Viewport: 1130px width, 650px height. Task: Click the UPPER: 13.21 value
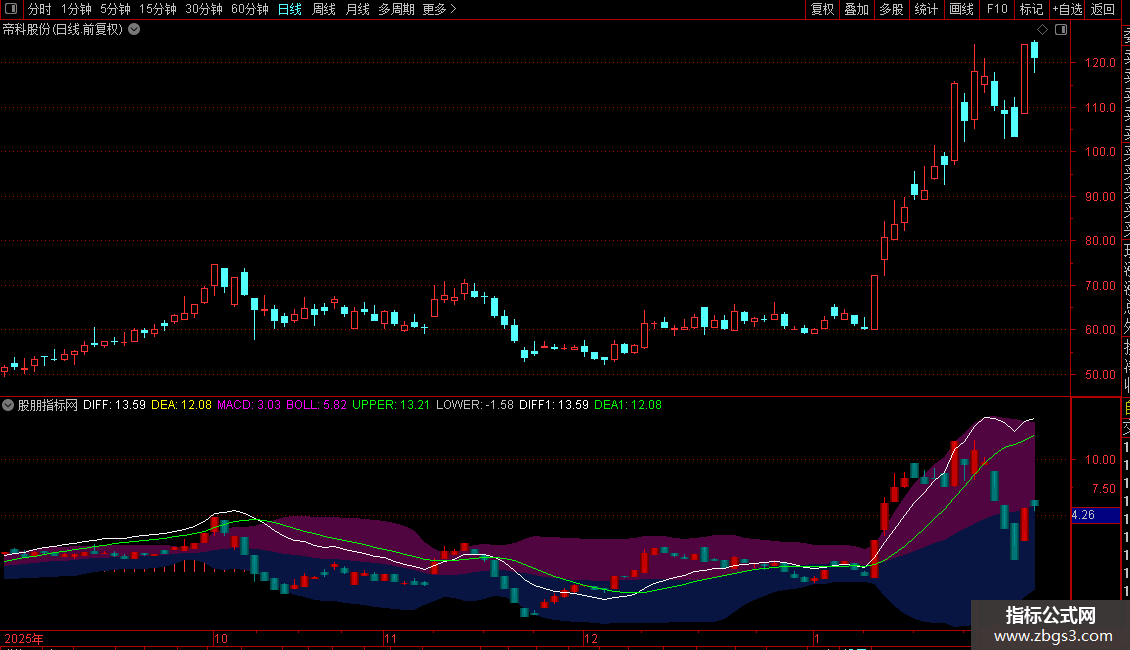[x=391, y=405]
